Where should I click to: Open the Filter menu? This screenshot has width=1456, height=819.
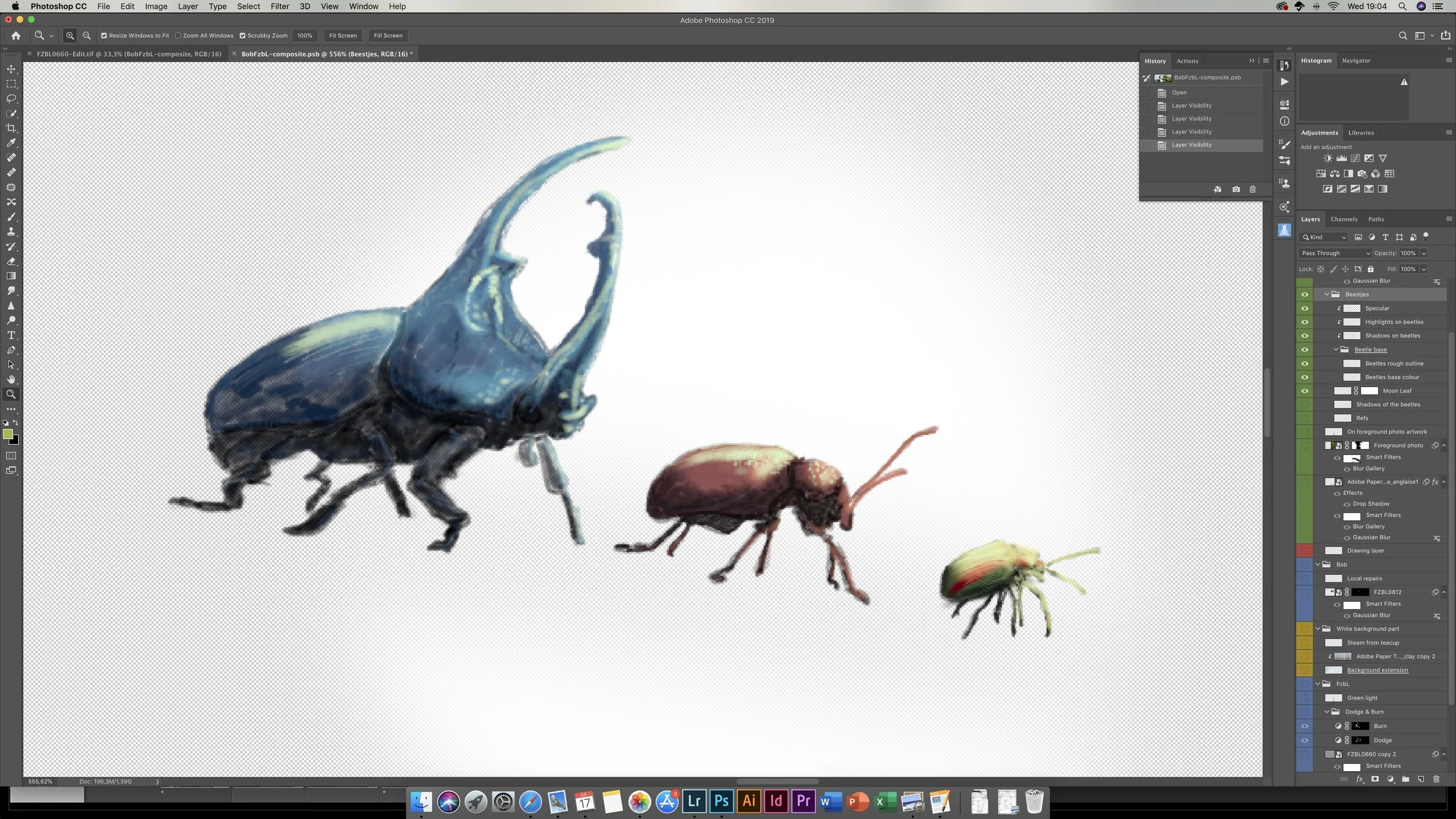click(280, 6)
